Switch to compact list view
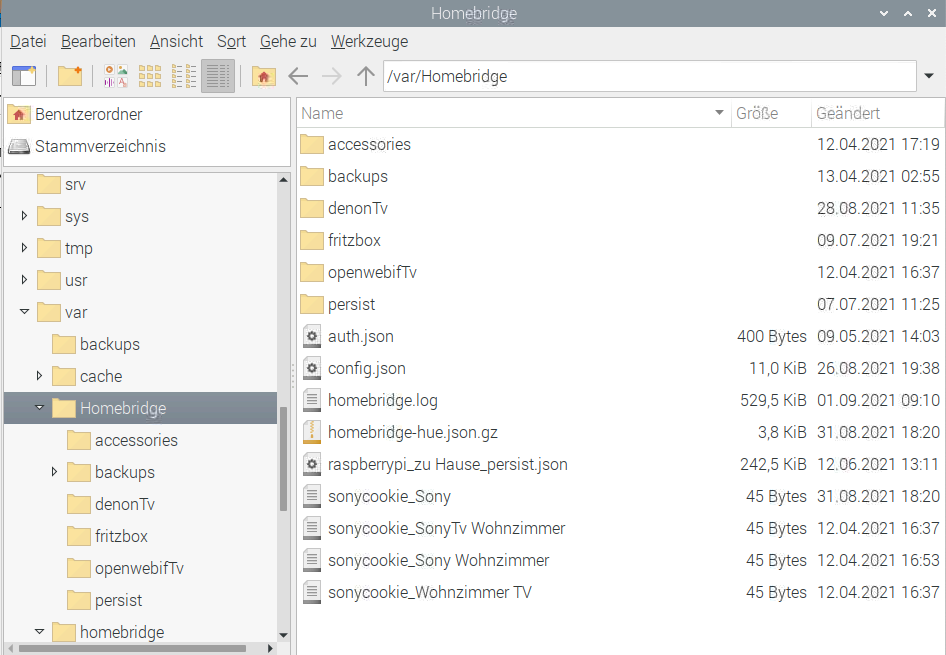Viewport: 946px width, 655px height. [184, 76]
